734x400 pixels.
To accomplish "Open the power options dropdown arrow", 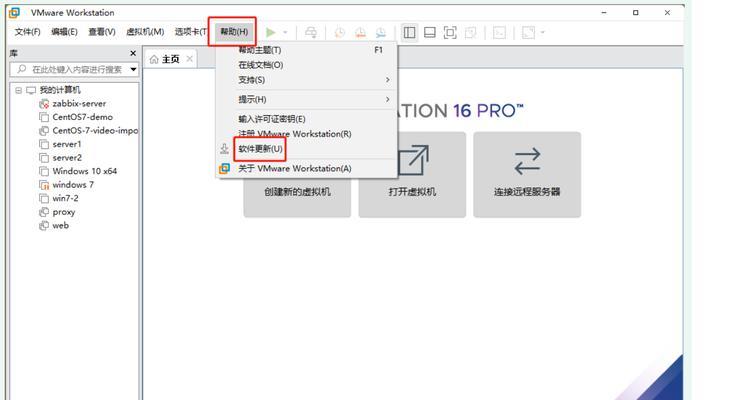I will (x=285, y=32).
